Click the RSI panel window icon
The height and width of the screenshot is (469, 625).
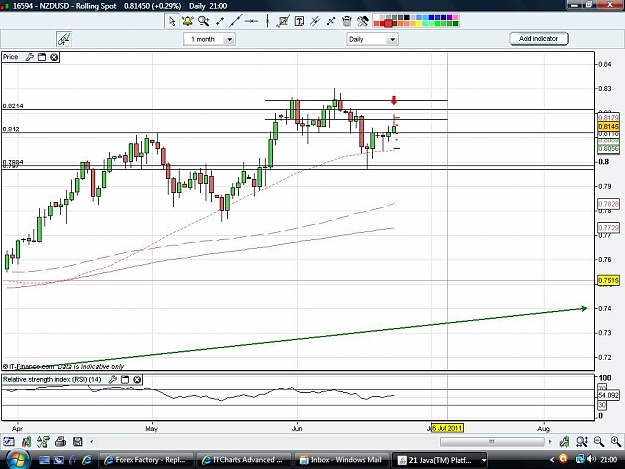pos(125,379)
